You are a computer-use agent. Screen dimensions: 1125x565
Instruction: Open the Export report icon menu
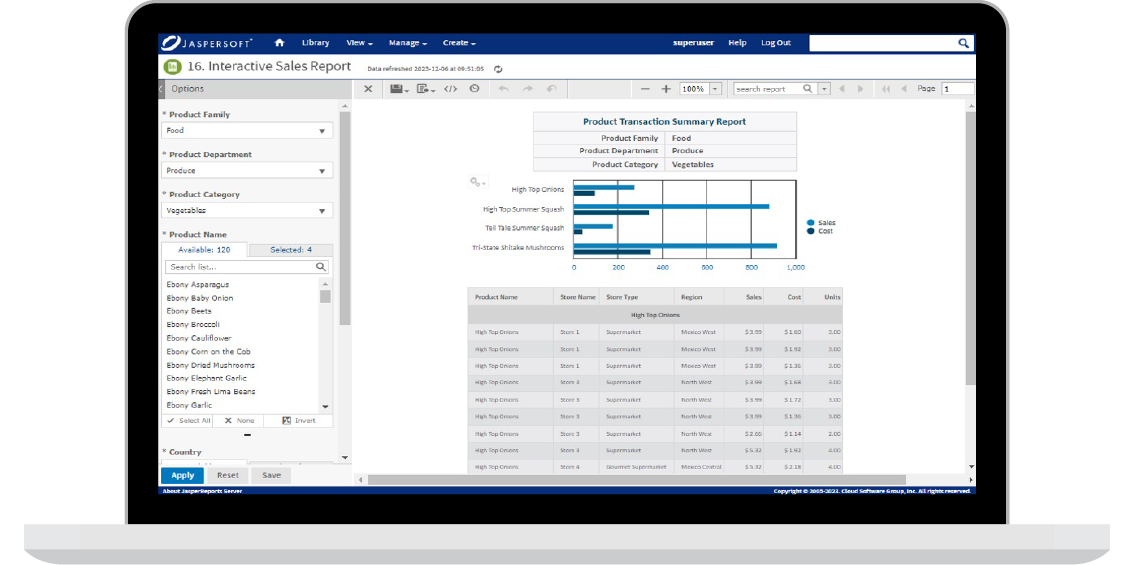425,89
